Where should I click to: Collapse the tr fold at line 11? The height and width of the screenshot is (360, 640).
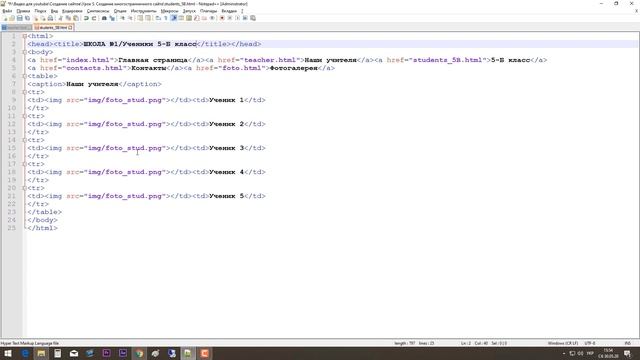pyautogui.click(x=24, y=116)
